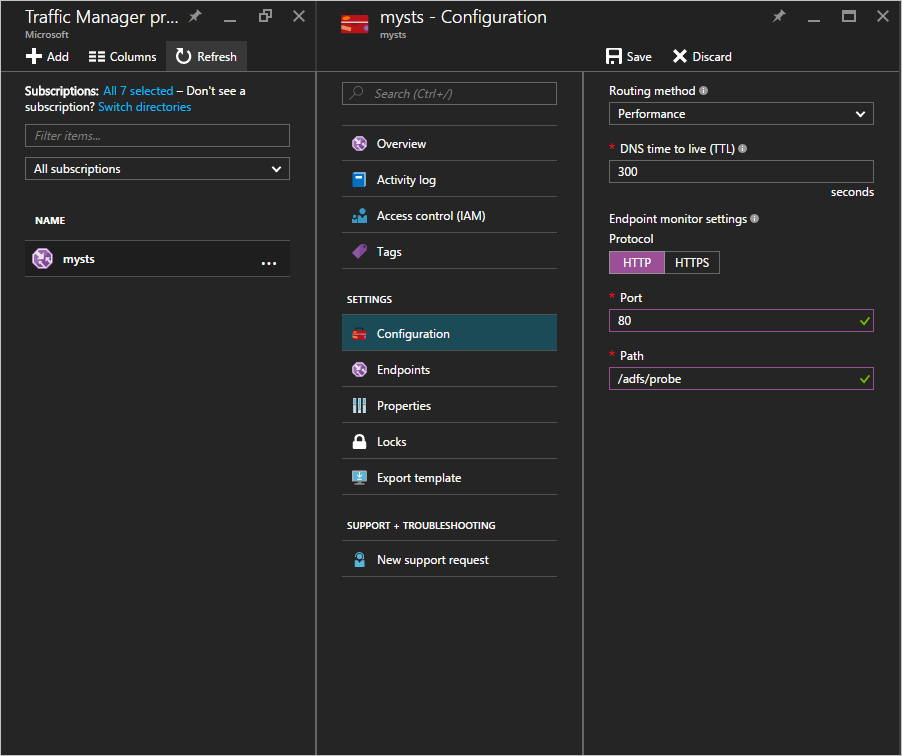This screenshot has height=756, width=902.
Task: Open mysts profile ellipsis menu
Action: [x=268, y=261]
